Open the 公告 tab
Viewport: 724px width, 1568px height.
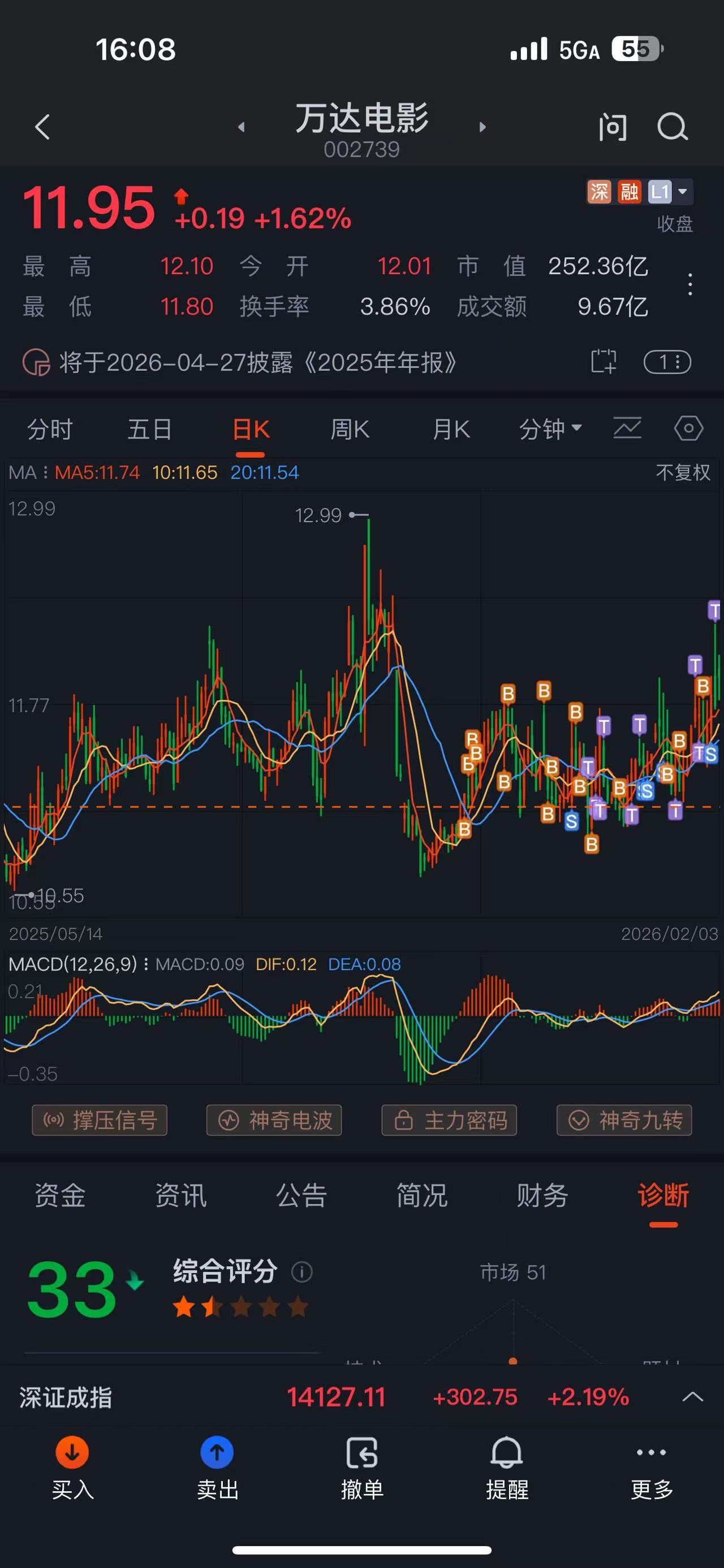301,1196
